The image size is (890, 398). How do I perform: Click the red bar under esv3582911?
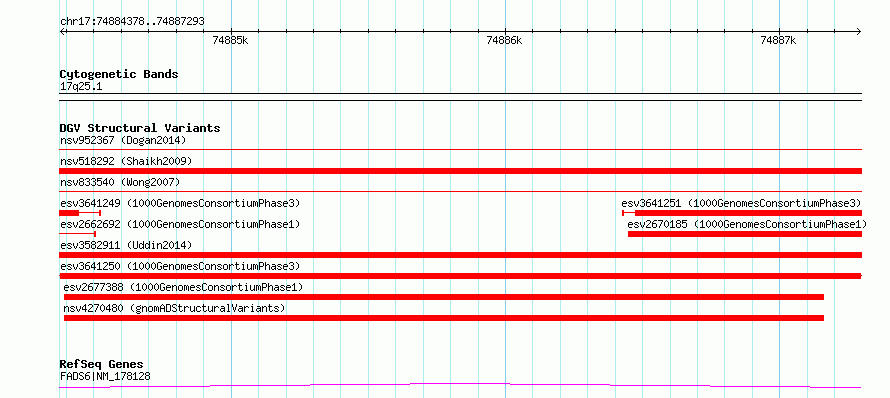pos(460,255)
